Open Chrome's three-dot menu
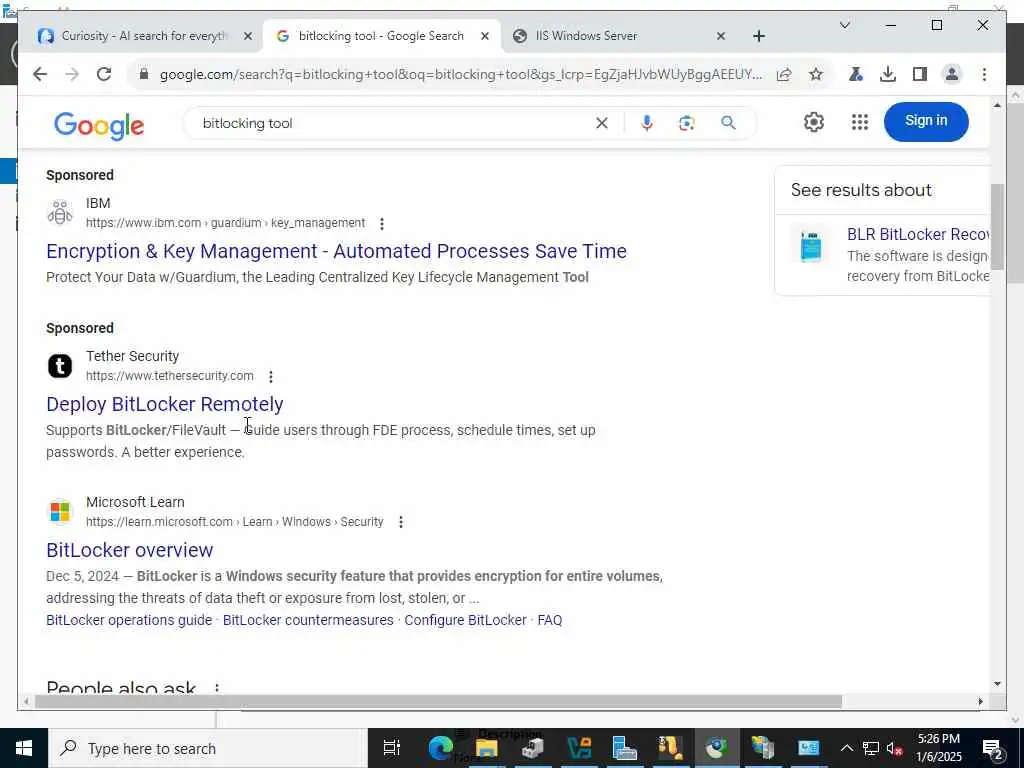 (x=984, y=74)
